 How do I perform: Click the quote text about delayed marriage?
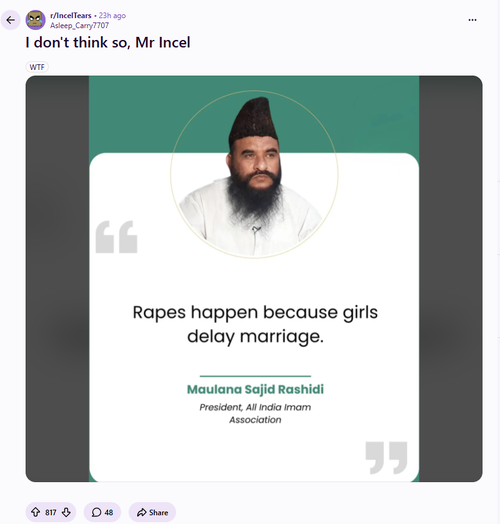pos(255,324)
